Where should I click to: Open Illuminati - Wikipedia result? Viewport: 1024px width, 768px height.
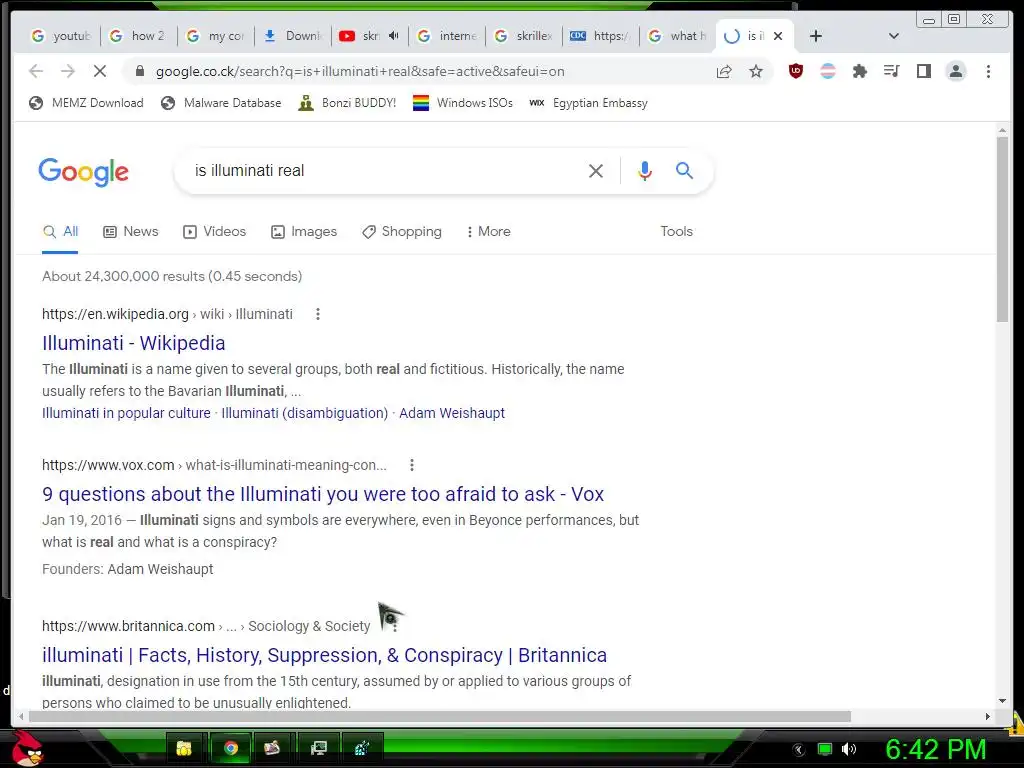pos(134,343)
